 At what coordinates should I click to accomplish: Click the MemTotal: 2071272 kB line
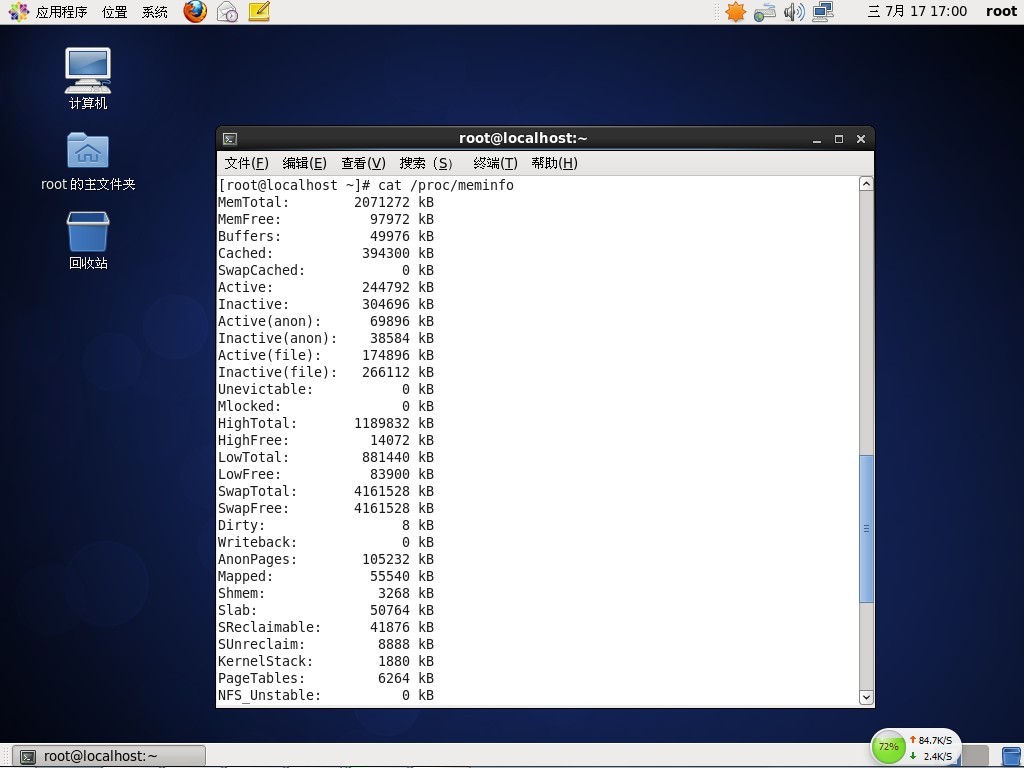tap(326, 202)
